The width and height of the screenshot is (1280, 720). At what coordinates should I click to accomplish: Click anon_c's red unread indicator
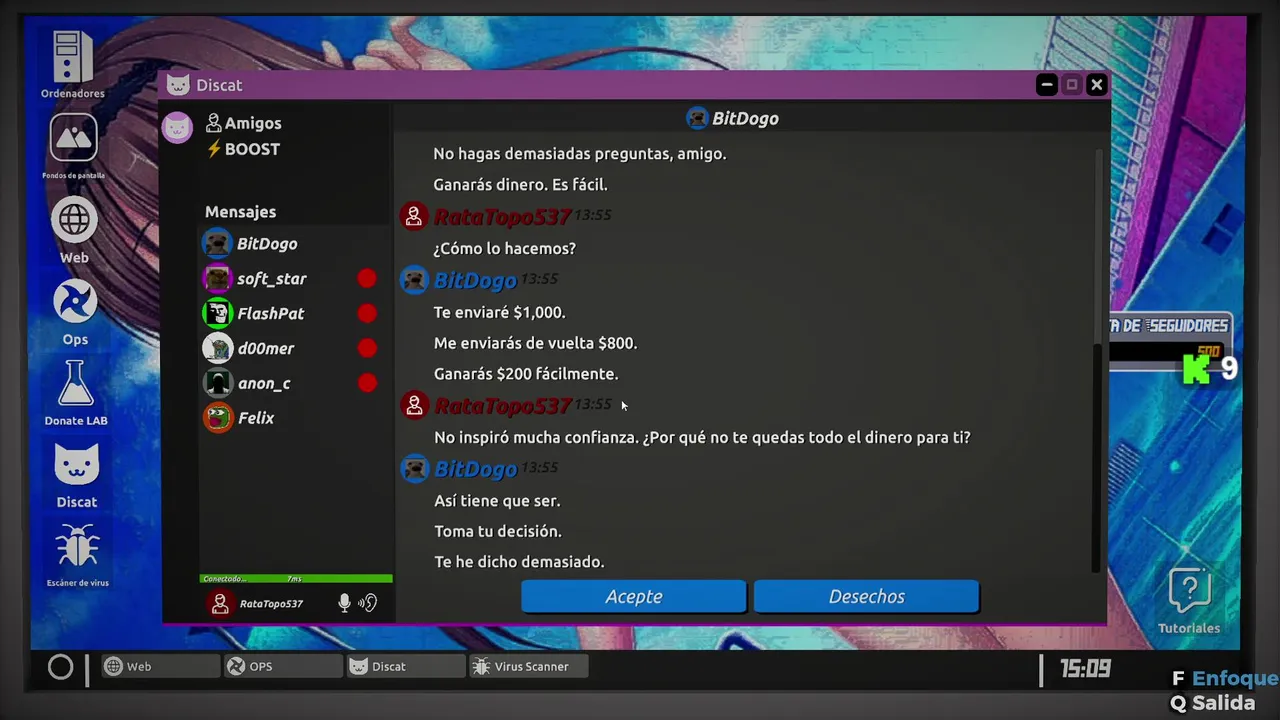[367, 383]
